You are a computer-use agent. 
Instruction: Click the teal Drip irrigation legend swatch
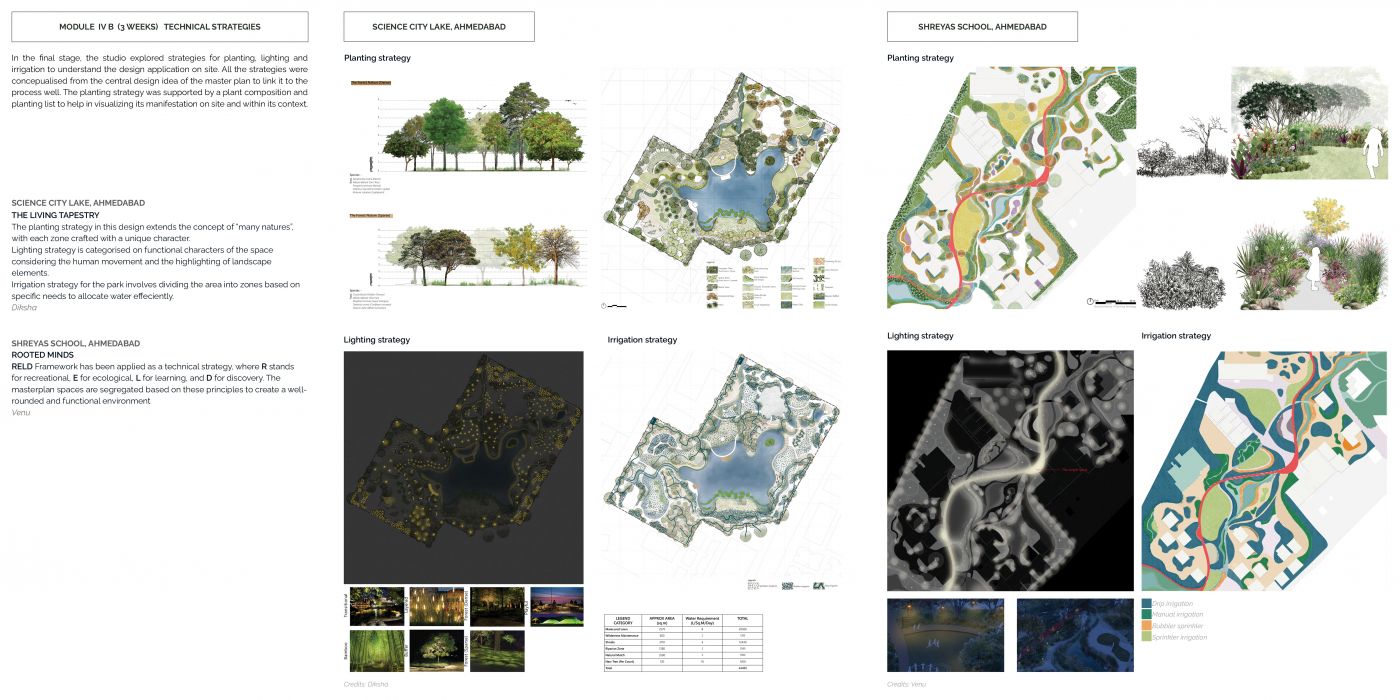click(1146, 603)
